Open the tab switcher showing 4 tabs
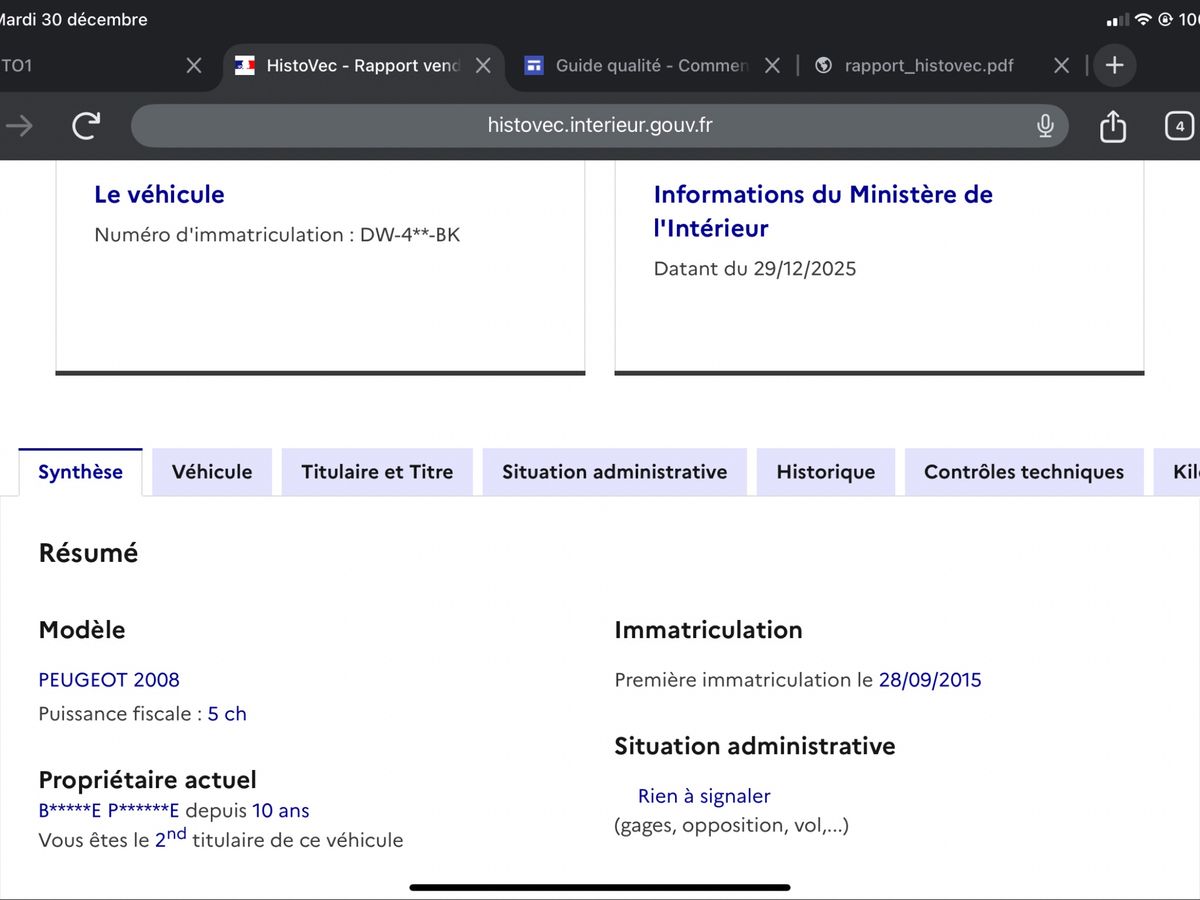This screenshot has height=900, width=1200. 1180,126
